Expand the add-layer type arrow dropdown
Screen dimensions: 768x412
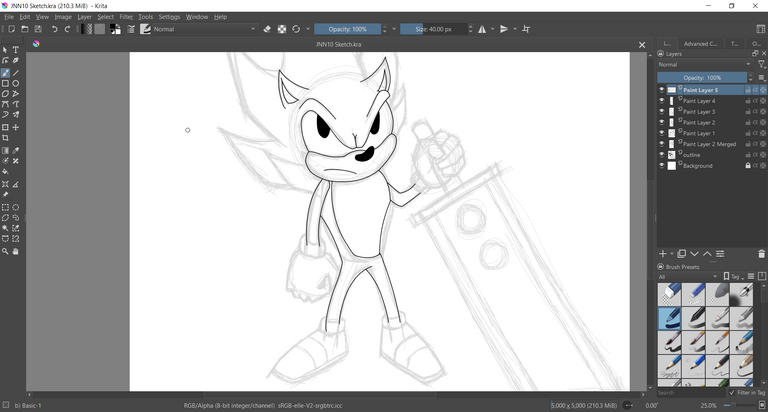pyautogui.click(x=672, y=254)
